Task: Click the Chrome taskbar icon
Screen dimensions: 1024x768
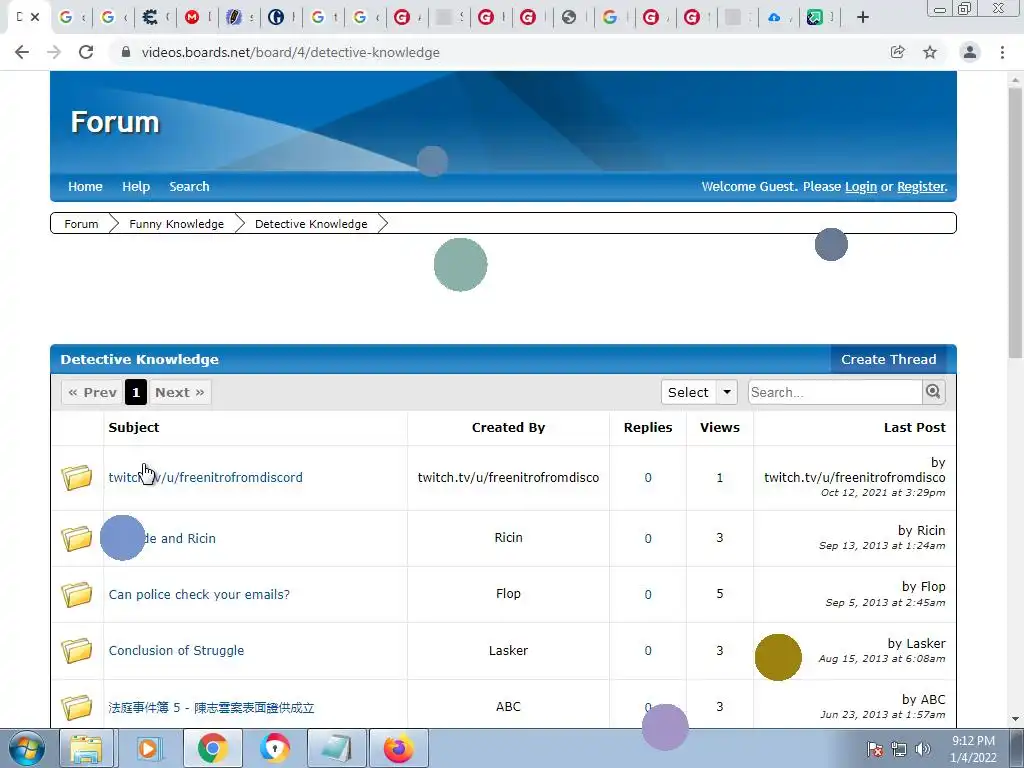Action: pyautogui.click(x=212, y=748)
